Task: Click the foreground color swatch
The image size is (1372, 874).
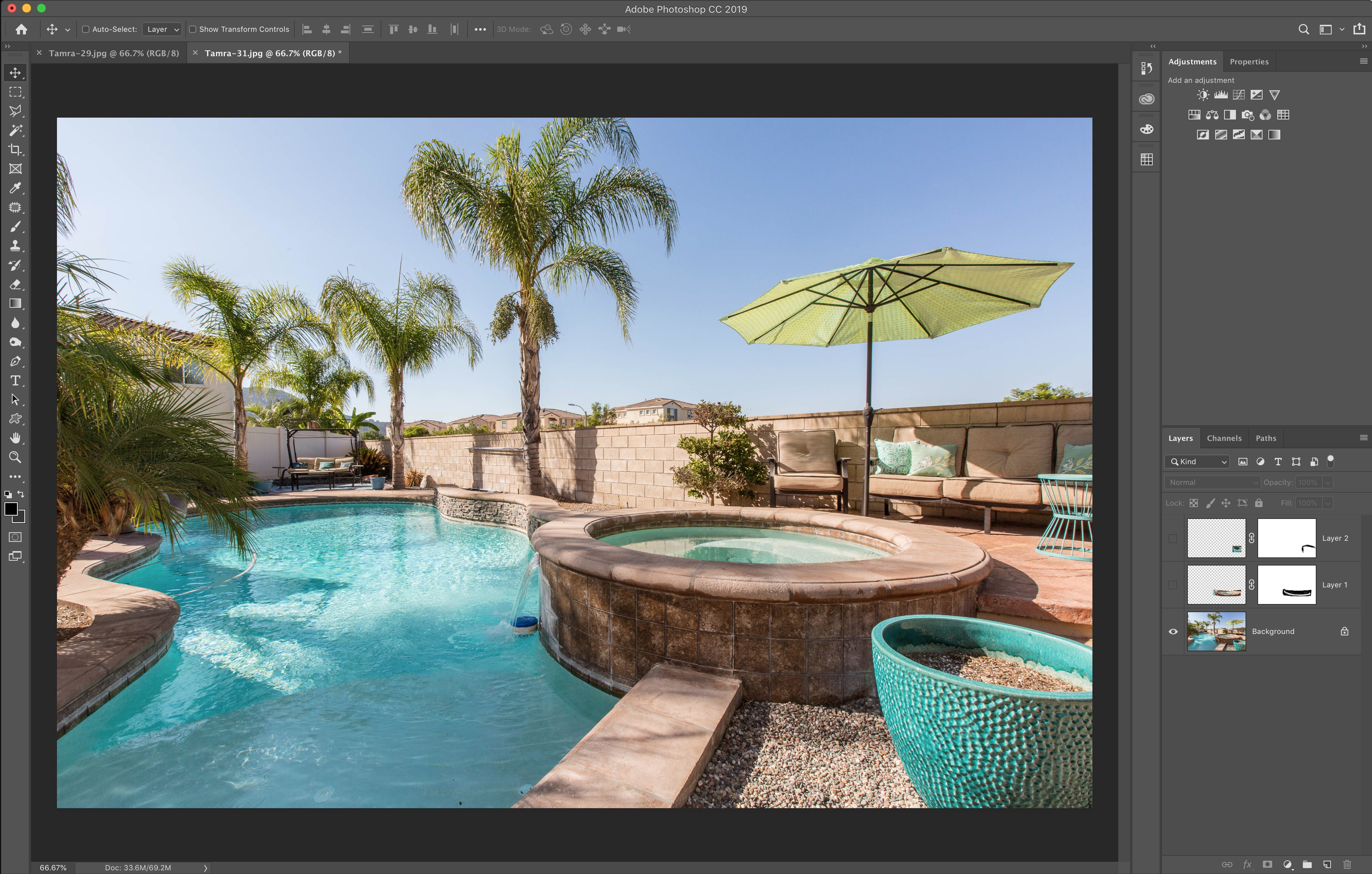Action: click(10, 509)
